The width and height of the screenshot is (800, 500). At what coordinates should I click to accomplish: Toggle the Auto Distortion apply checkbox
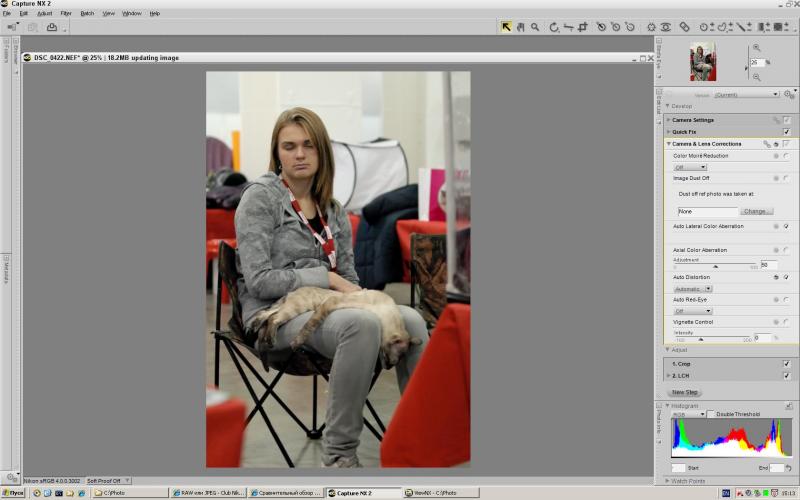coord(786,278)
